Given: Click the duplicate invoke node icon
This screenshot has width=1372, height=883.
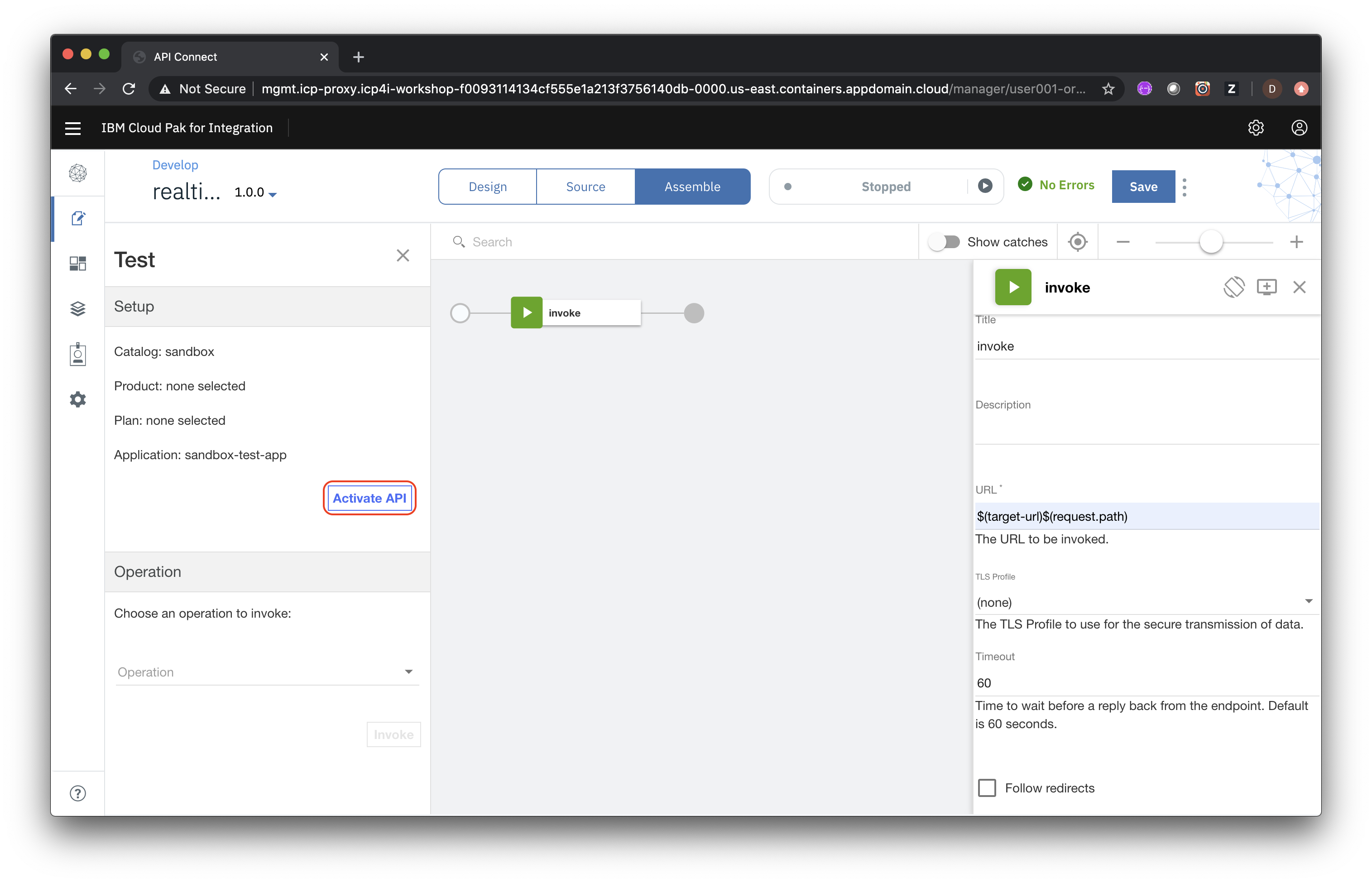Looking at the screenshot, I should [x=1266, y=287].
